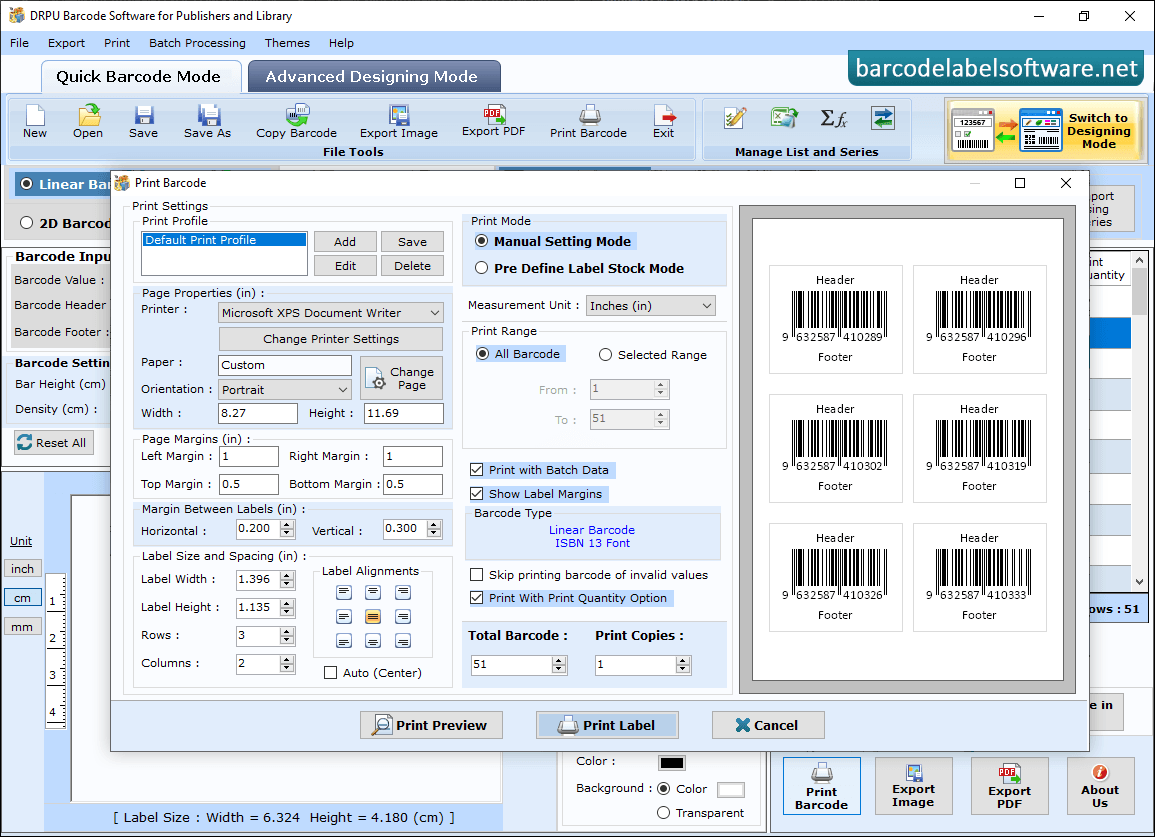Click the white Background color swatch
The width and height of the screenshot is (1155, 837).
tap(731, 790)
